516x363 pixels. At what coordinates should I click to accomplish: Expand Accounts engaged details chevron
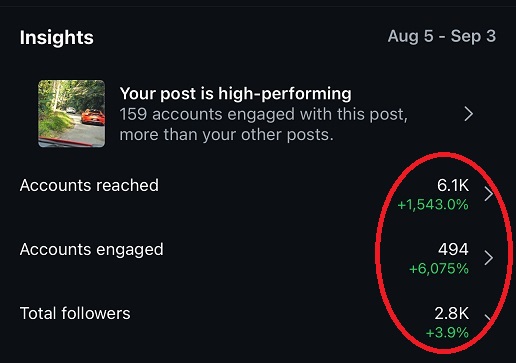tap(489, 258)
